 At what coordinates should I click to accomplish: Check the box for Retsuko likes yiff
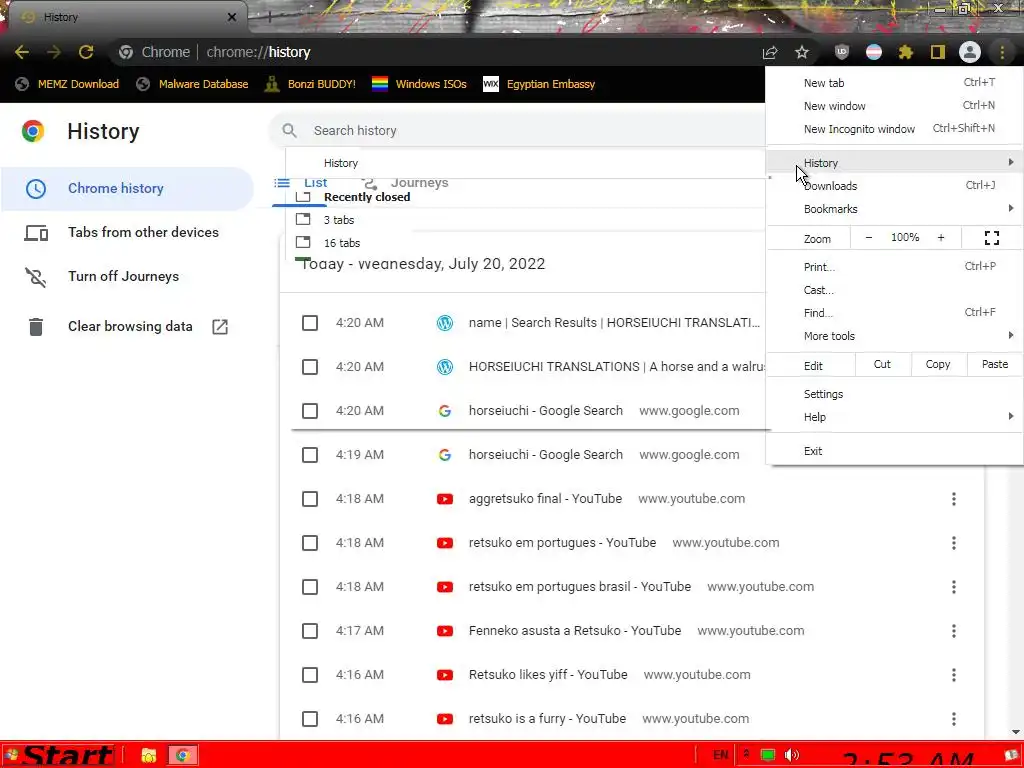(x=310, y=675)
